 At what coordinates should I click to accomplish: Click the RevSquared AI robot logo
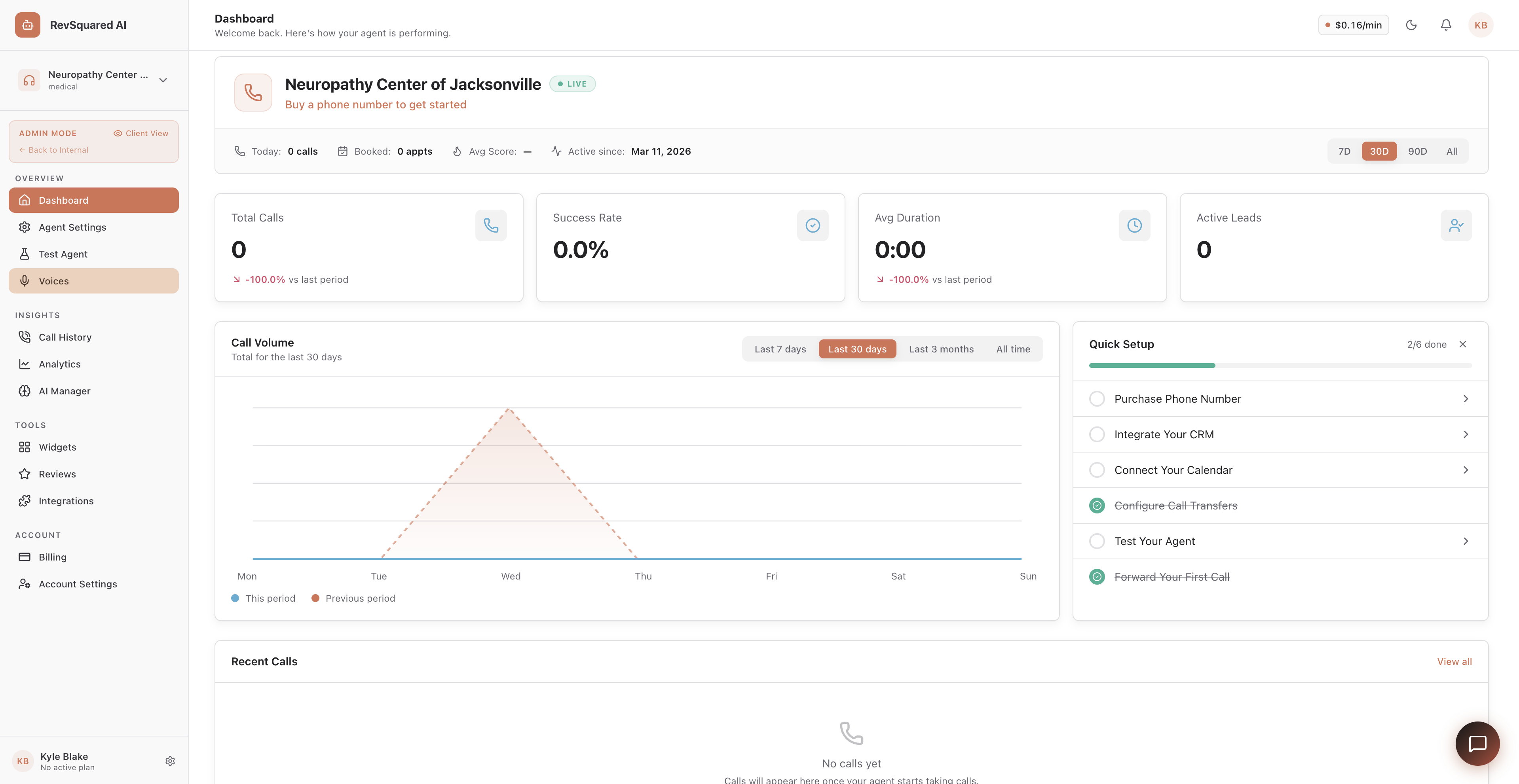28,25
